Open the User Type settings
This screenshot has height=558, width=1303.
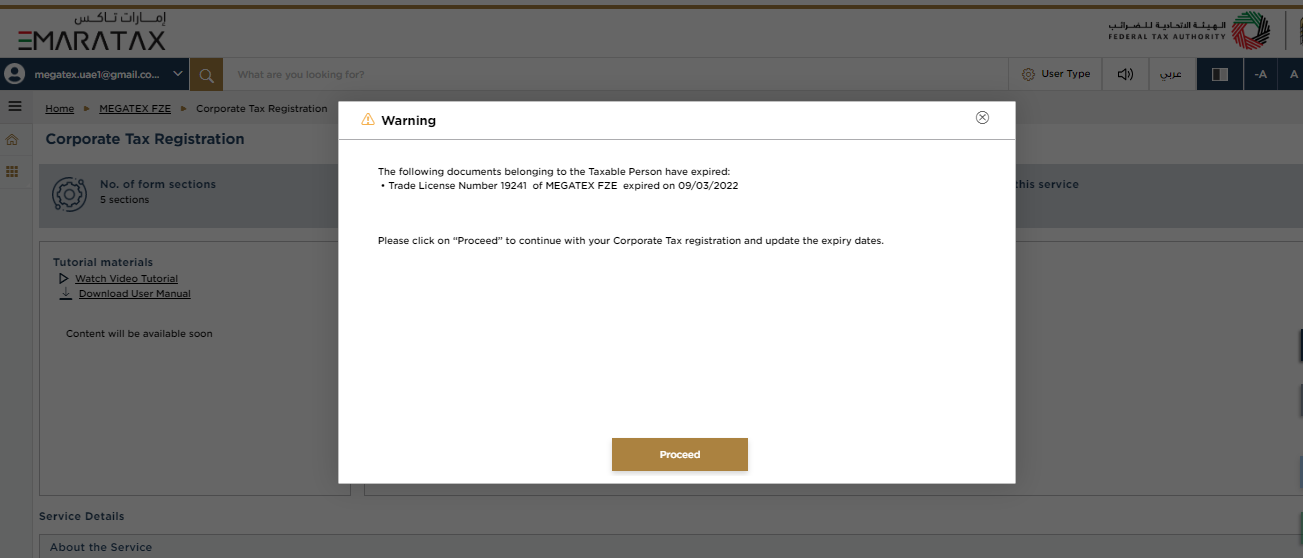click(x=1055, y=74)
